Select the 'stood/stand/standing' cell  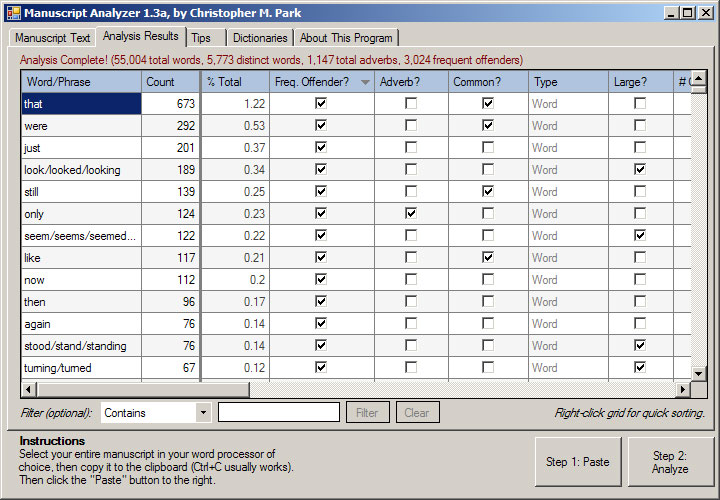81,346
